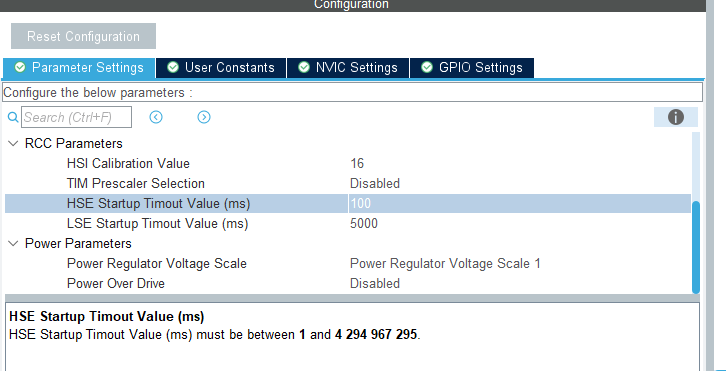Open the TIM Prescaler Selection value dropdown

point(519,183)
